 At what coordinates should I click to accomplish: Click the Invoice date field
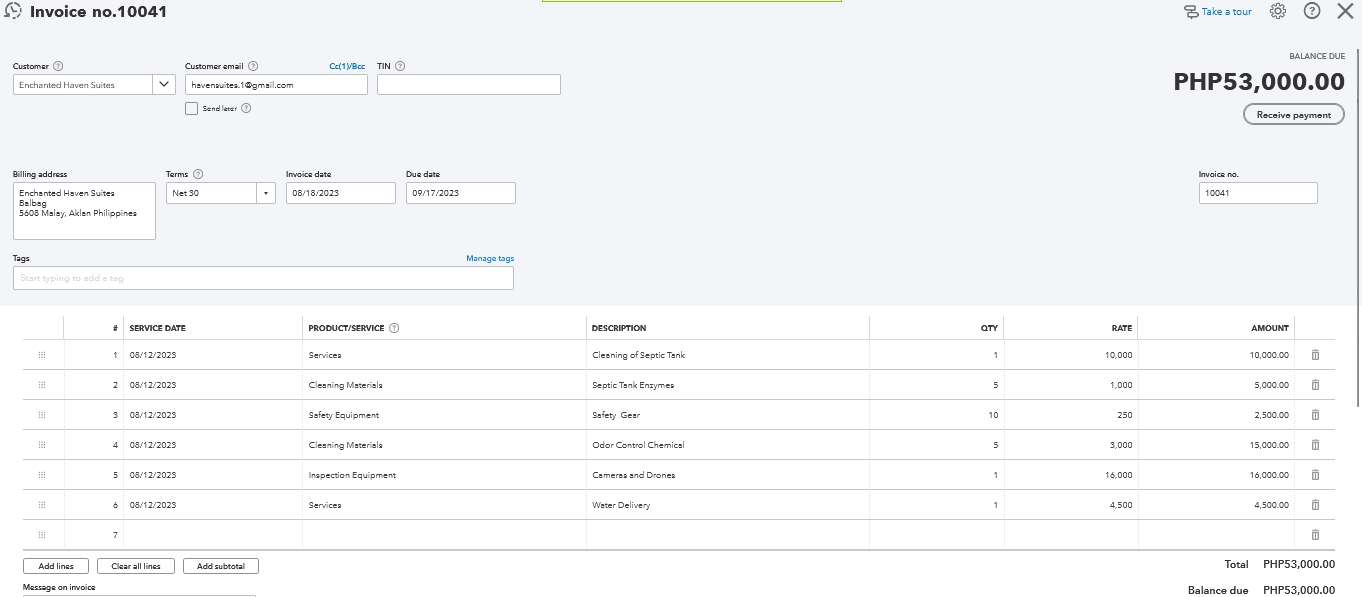[340, 193]
